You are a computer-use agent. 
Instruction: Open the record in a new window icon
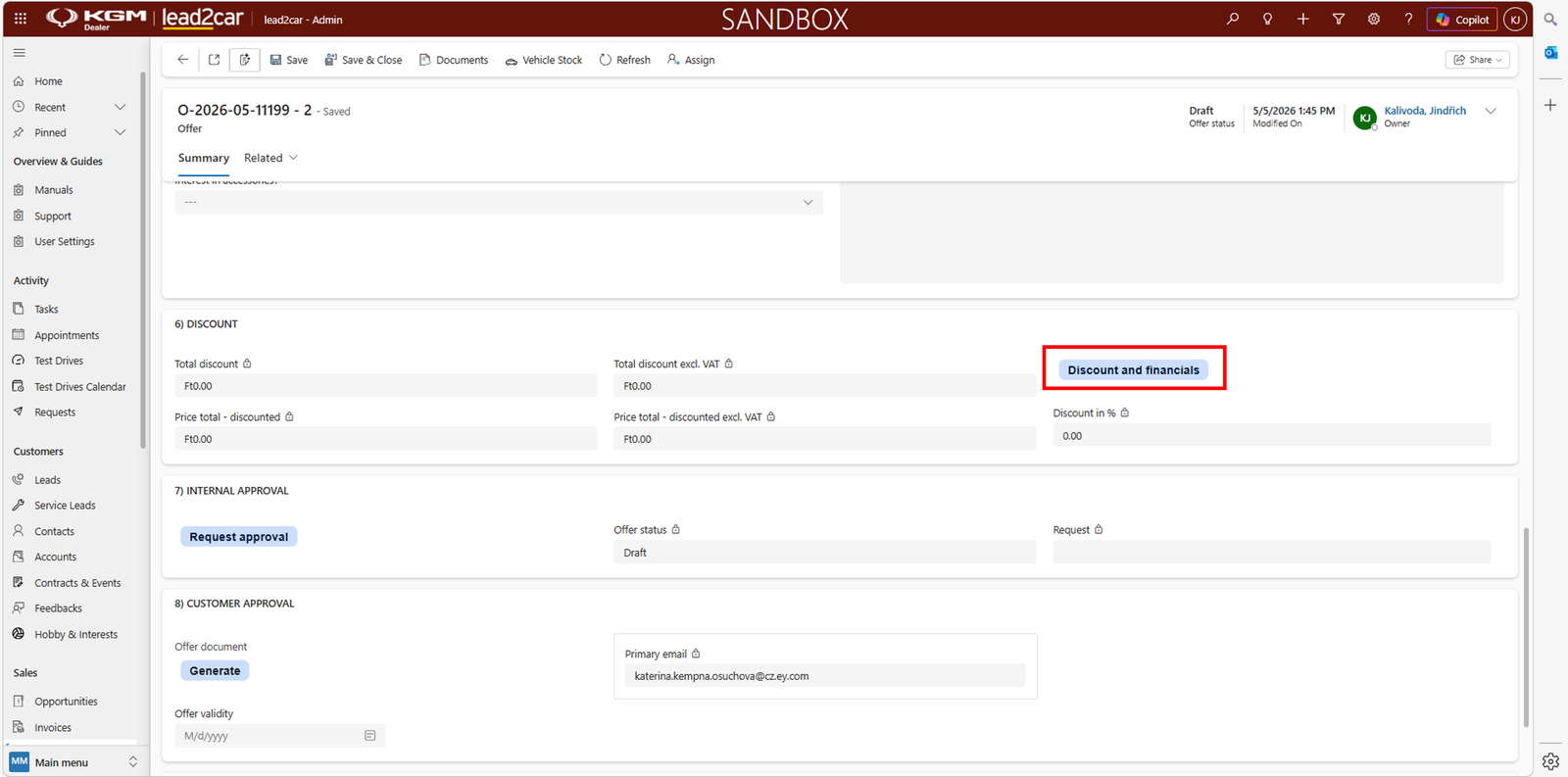pos(215,60)
